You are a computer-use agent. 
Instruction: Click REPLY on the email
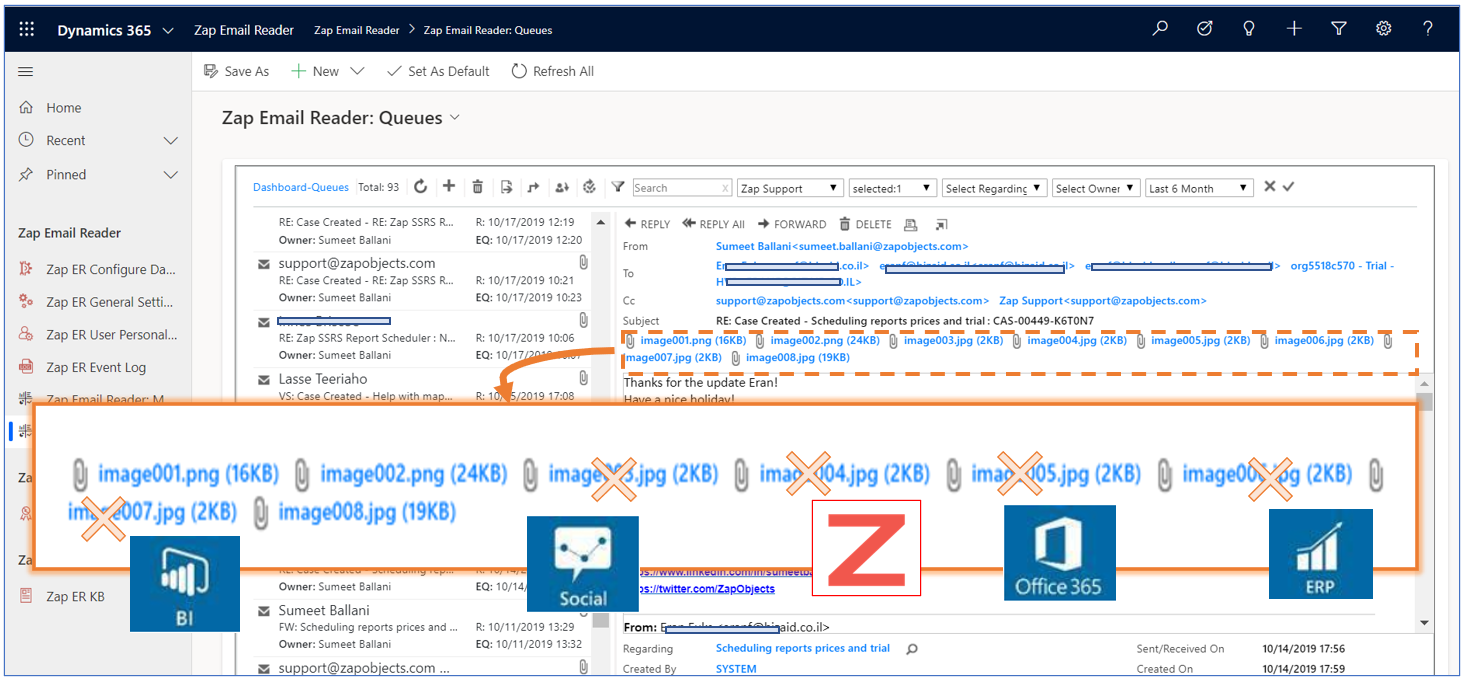[647, 224]
